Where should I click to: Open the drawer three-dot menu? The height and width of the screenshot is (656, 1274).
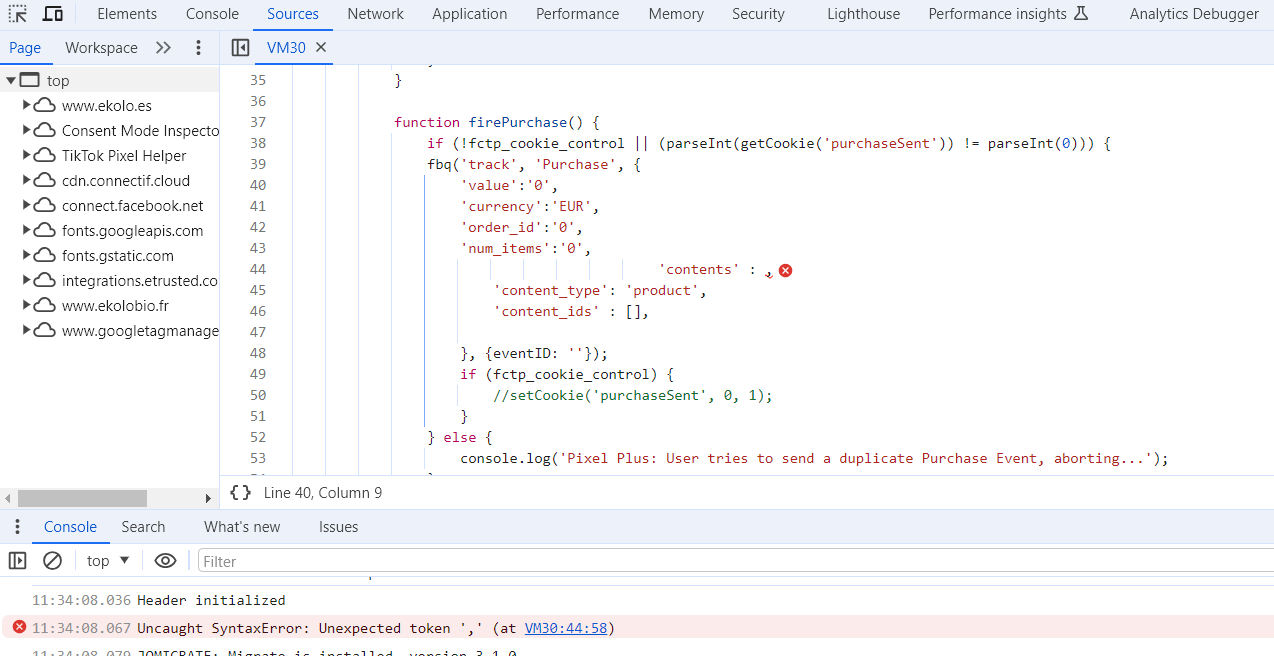click(x=17, y=527)
